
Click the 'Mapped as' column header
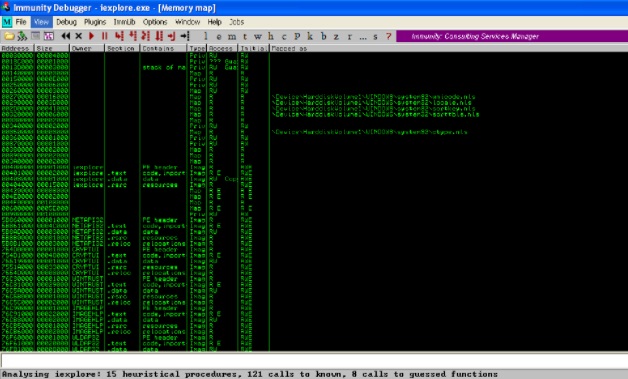coord(449,48)
